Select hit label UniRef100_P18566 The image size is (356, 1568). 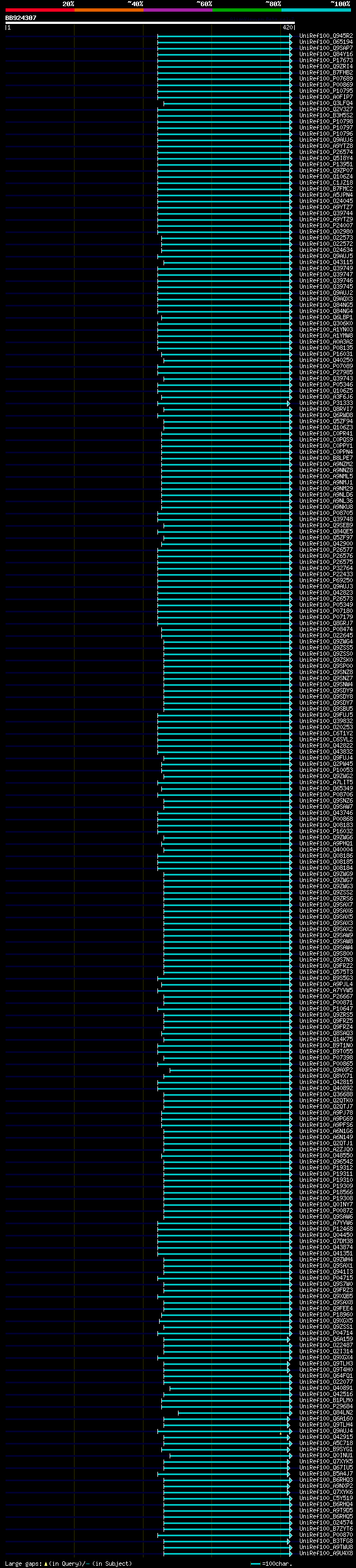(x=325, y=1192)
